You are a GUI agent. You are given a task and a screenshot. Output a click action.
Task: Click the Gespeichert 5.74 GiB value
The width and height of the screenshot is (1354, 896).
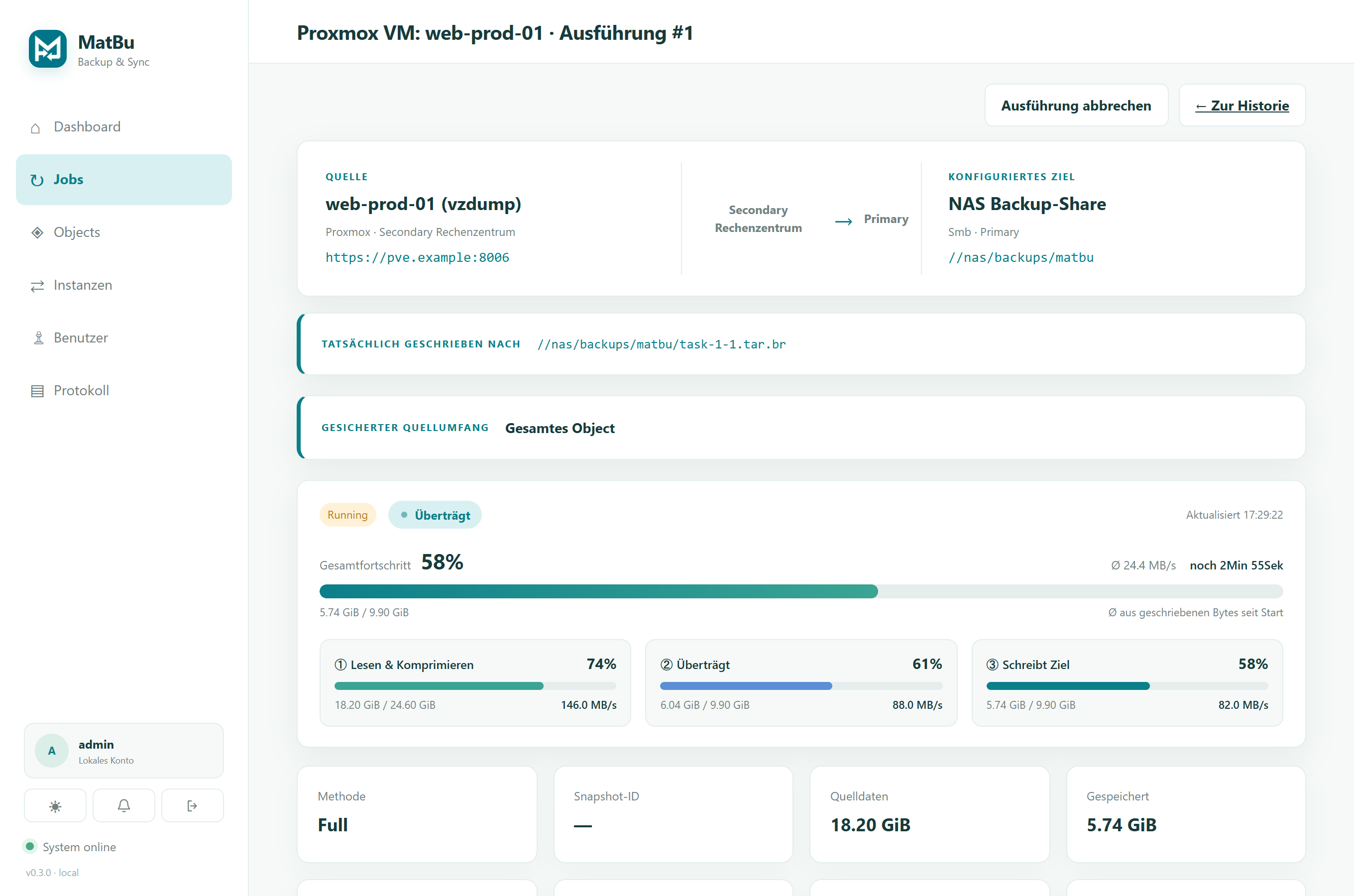[x=1122, y=825]
